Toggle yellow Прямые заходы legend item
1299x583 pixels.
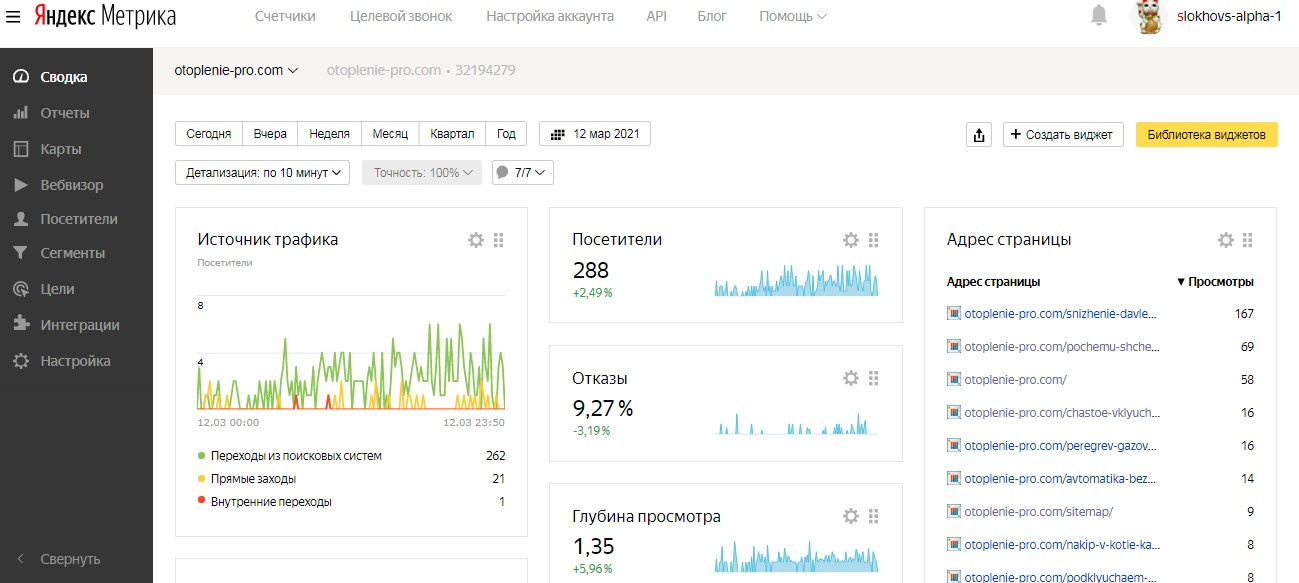click(x=247, y=479)
